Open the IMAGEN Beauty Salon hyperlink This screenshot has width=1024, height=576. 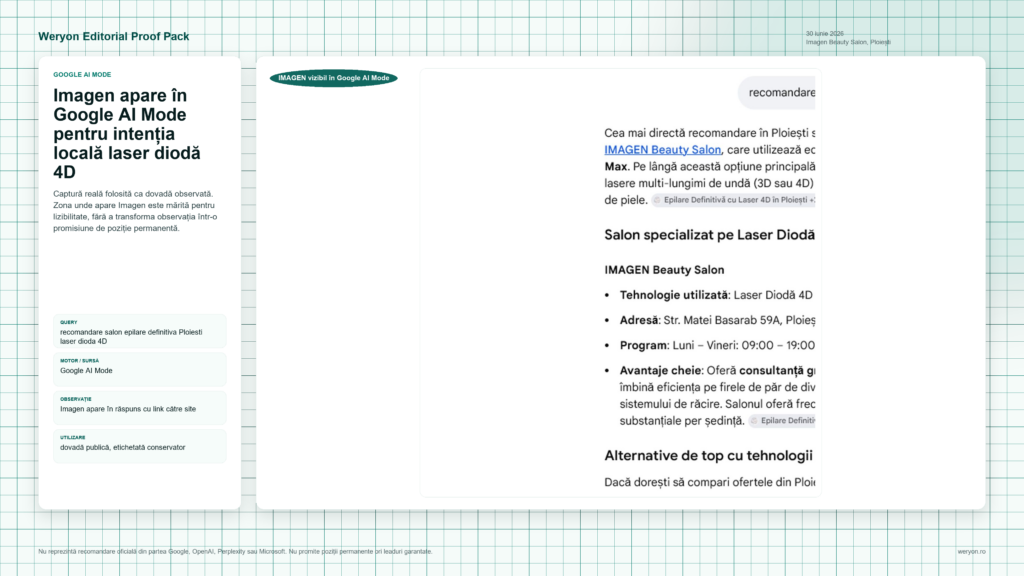[662, 150]
